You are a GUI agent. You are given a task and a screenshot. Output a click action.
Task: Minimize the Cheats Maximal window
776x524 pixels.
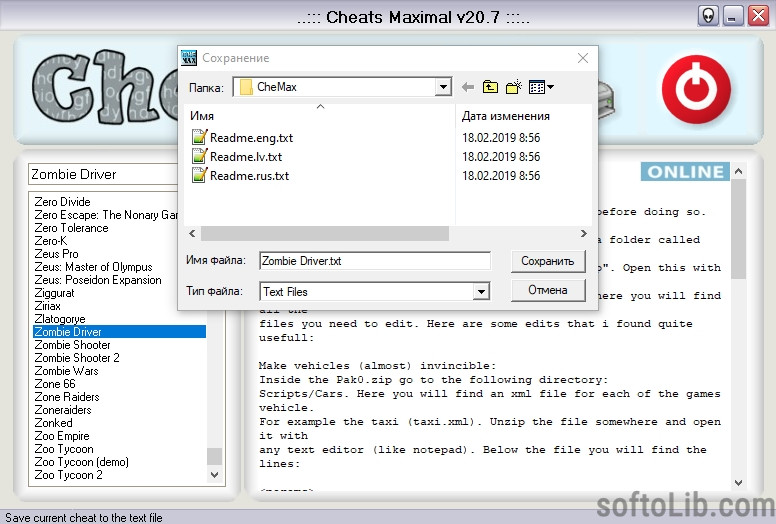[x=733, y=16]
